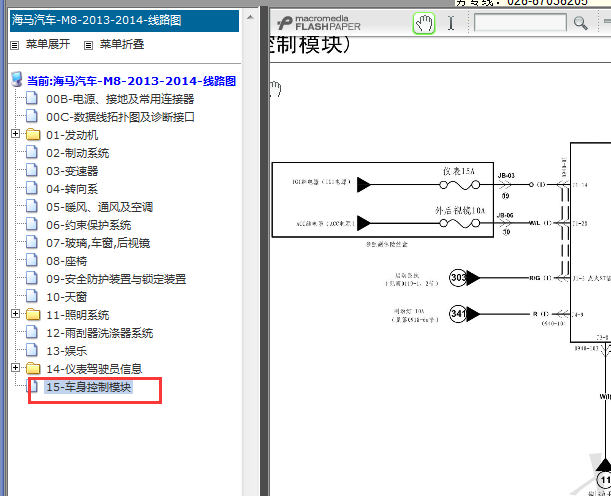The width and height of the screenshot is (611, 496).
Task: Open 05-暖风、通风及空调 page
Action: coord(99,207)
